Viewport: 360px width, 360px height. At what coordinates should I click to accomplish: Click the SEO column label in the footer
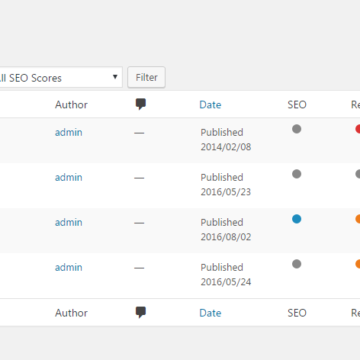pos(297,313)
